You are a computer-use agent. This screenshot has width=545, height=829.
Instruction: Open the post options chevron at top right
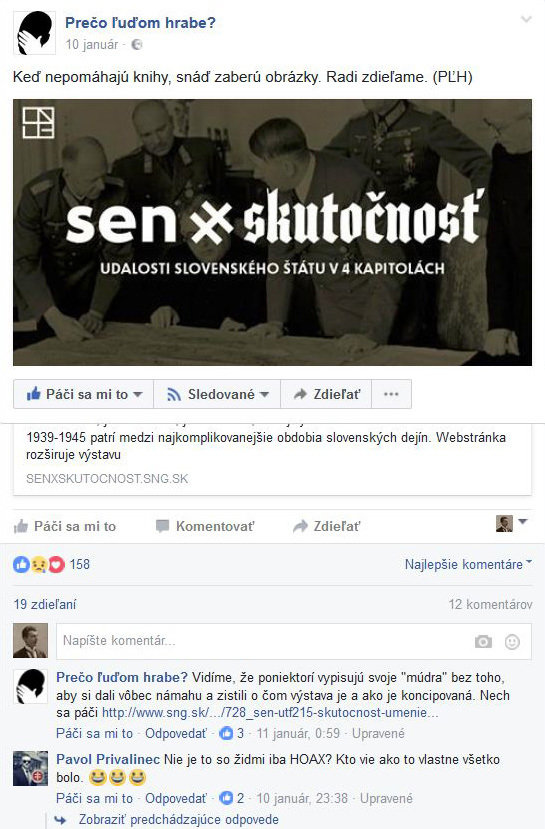(x=526, y=20)
